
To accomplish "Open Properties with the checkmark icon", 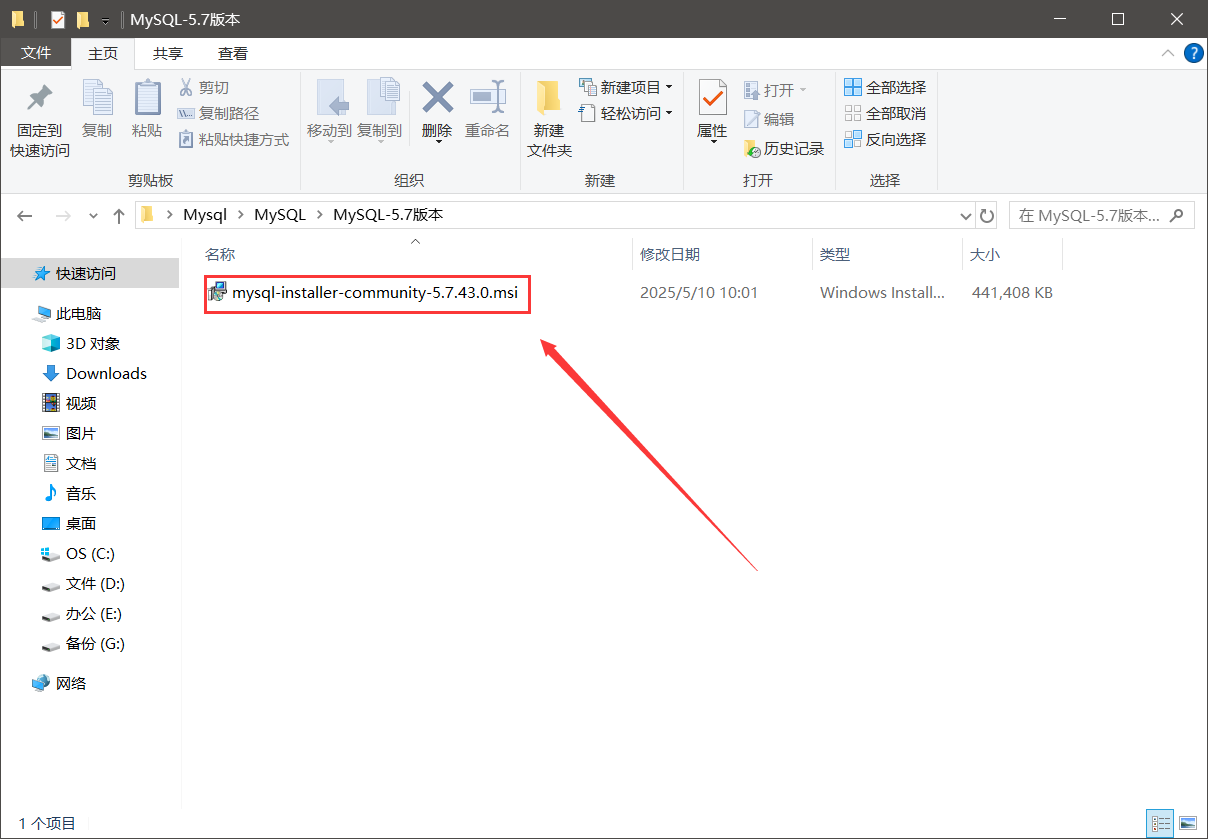I will 712,98.
